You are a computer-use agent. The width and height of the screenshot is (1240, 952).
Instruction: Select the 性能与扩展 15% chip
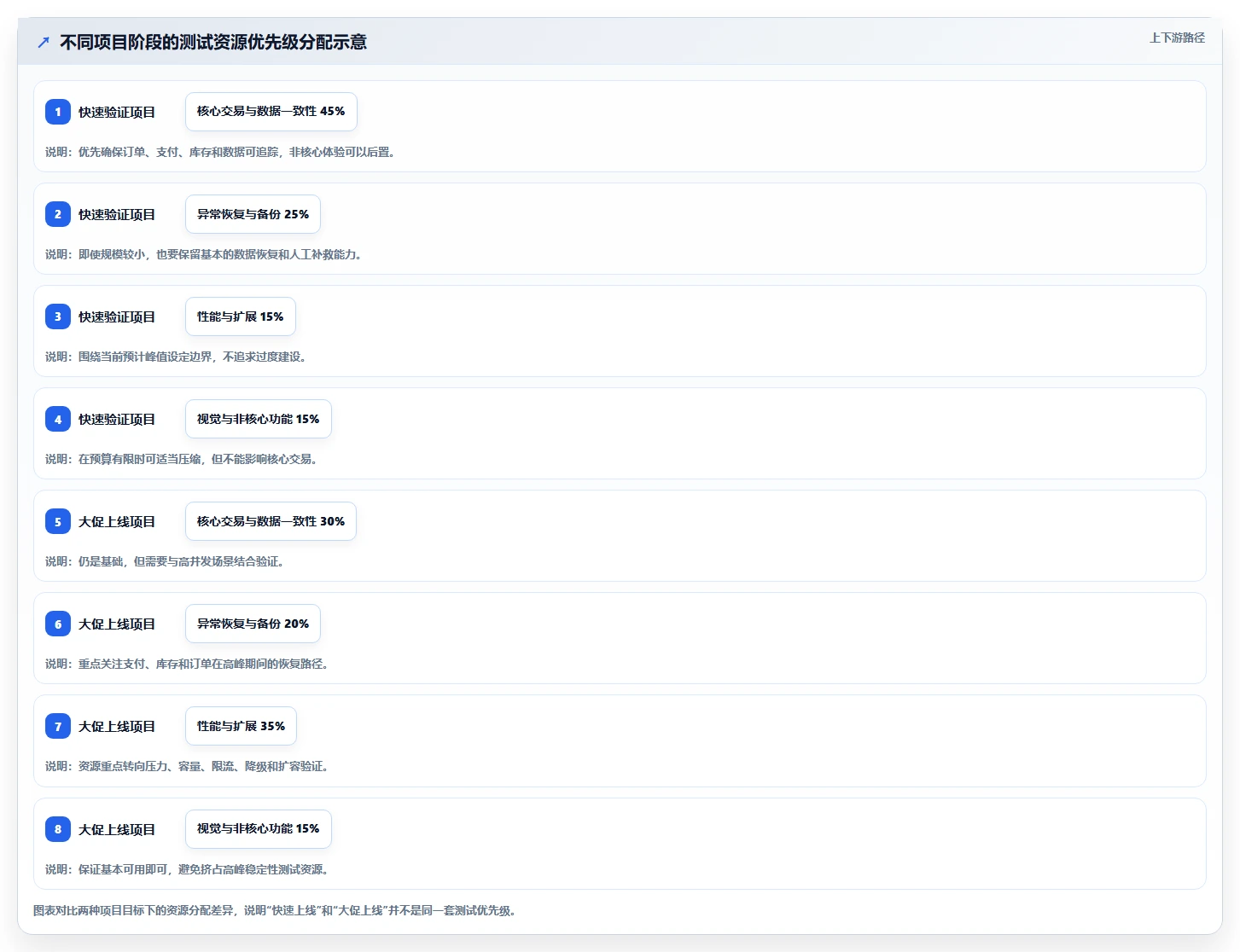point(241,316)
